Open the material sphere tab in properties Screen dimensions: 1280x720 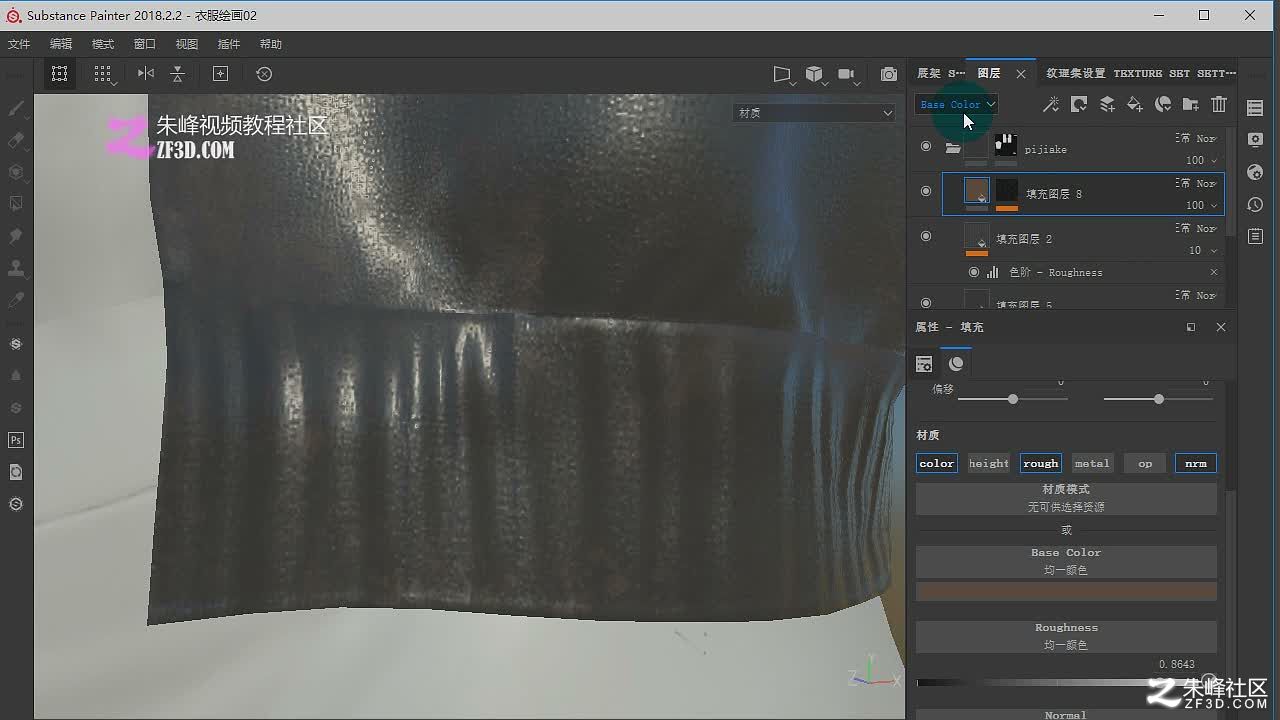[956, 364]
